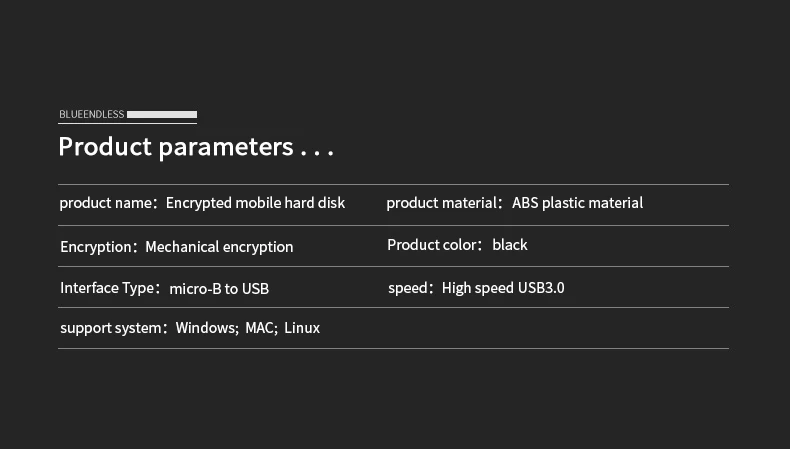Select 'micro-B to USB' value
790x449 pixels.
pyautogui.click(x=219, y=289)
